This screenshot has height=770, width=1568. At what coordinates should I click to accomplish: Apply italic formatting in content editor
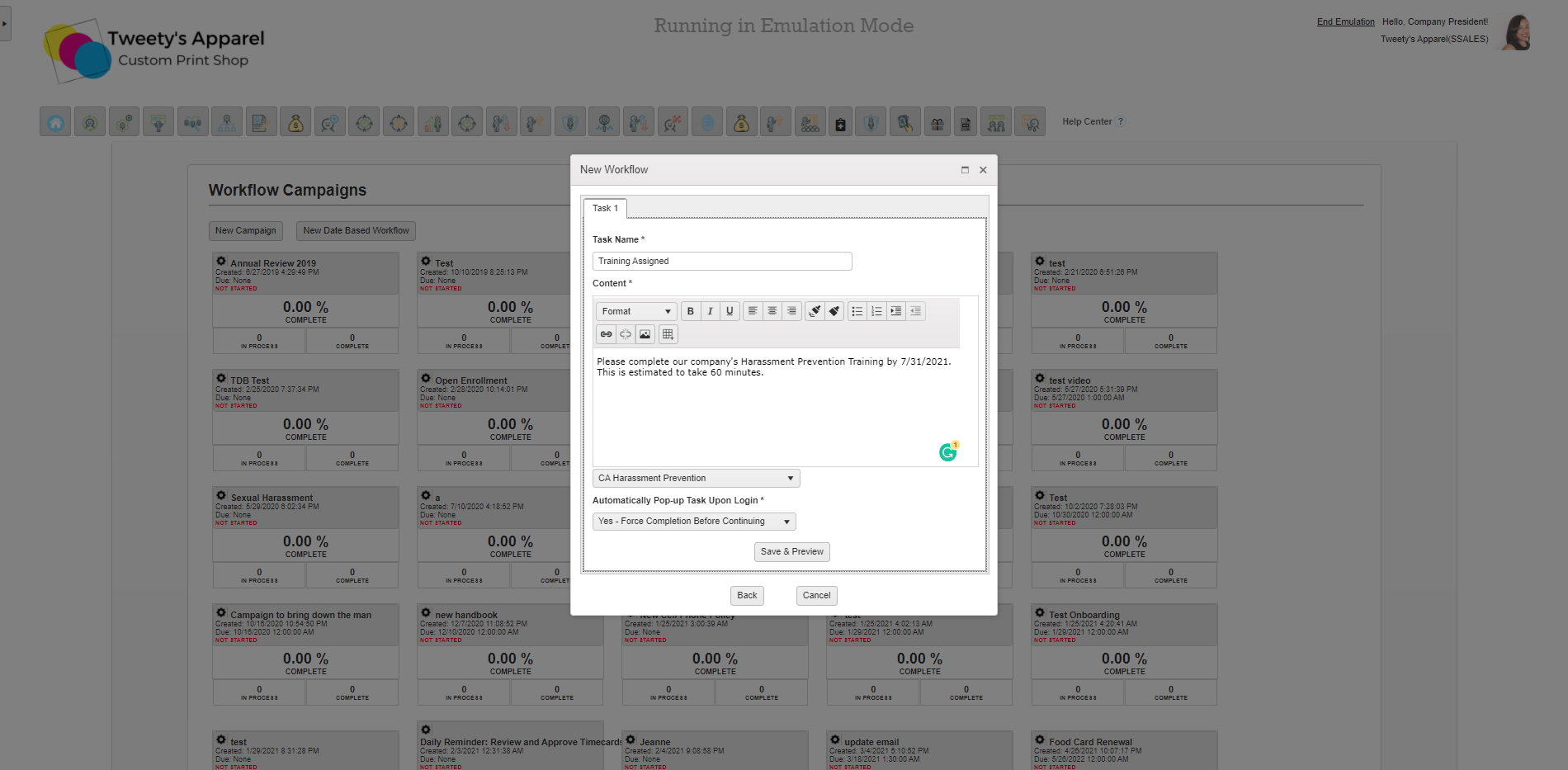710,311
